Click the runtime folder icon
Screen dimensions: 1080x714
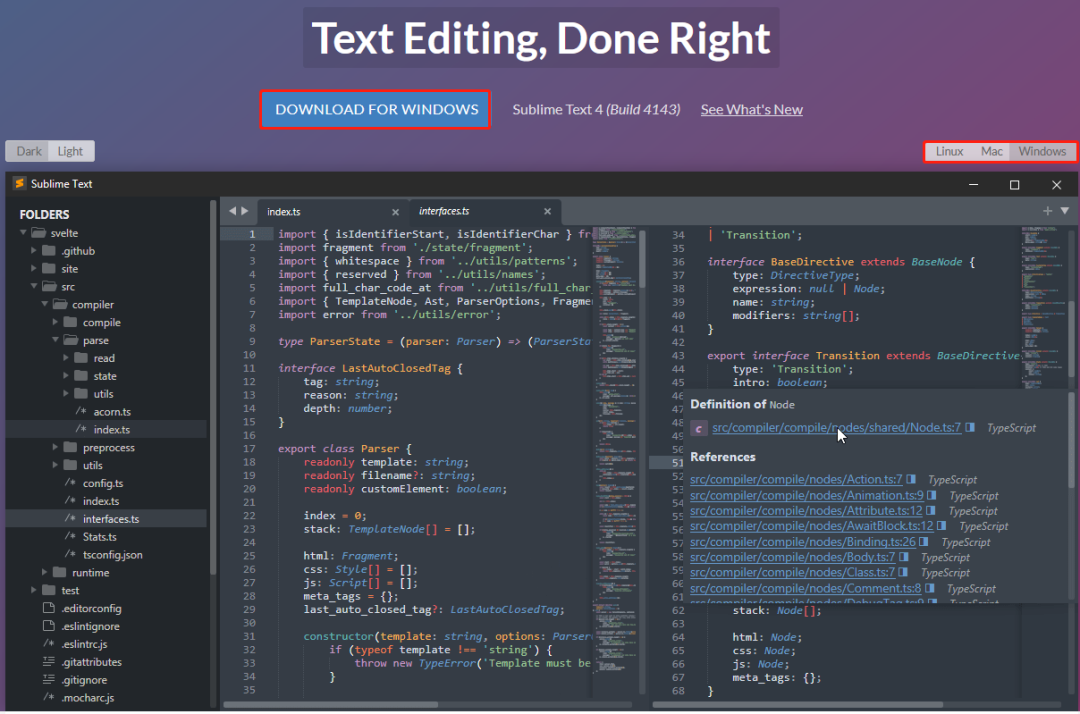(60, 572)
